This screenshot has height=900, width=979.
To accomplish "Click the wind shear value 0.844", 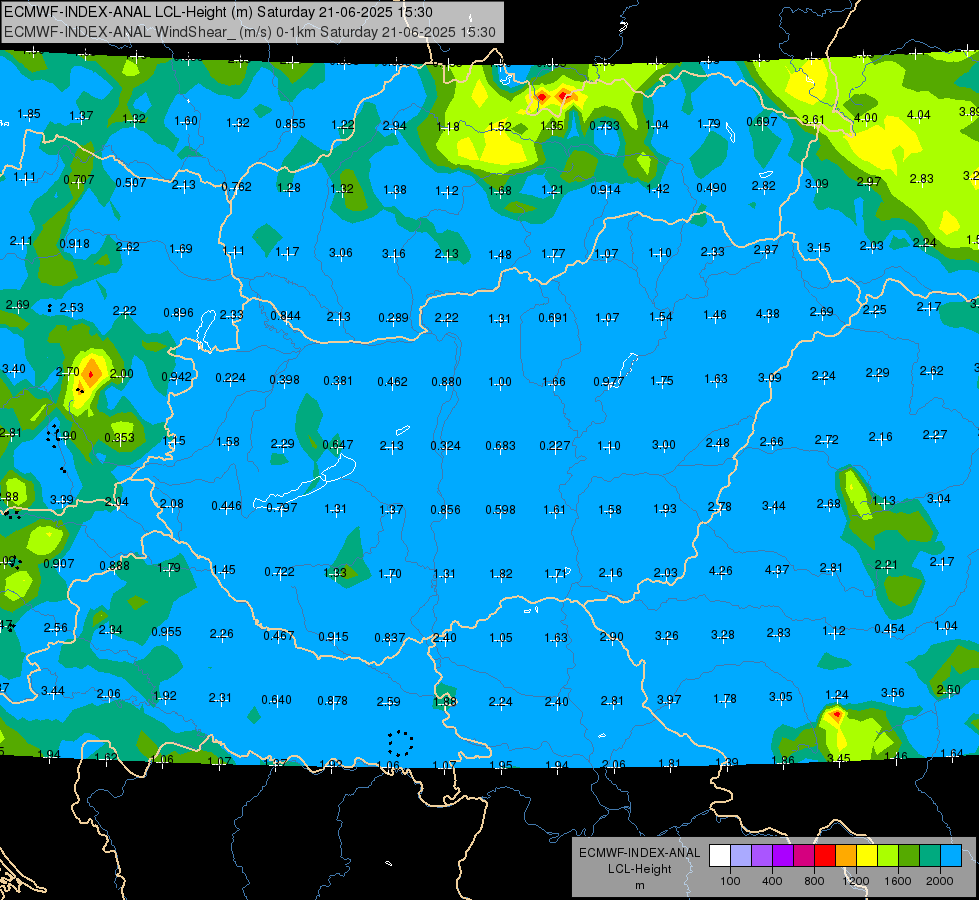I will coord(285,316).
